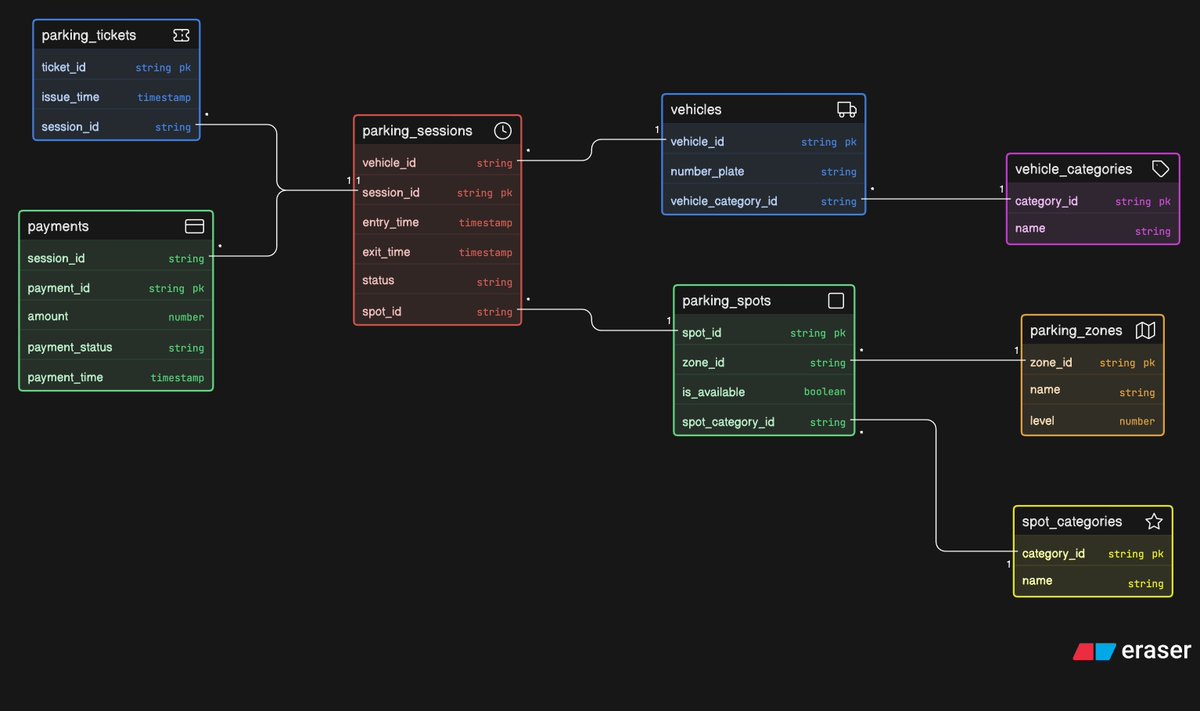Click the clock icon on parking_sessions table
The width and height of the screenshot is (1200, 711).
(x=503, y=131)
